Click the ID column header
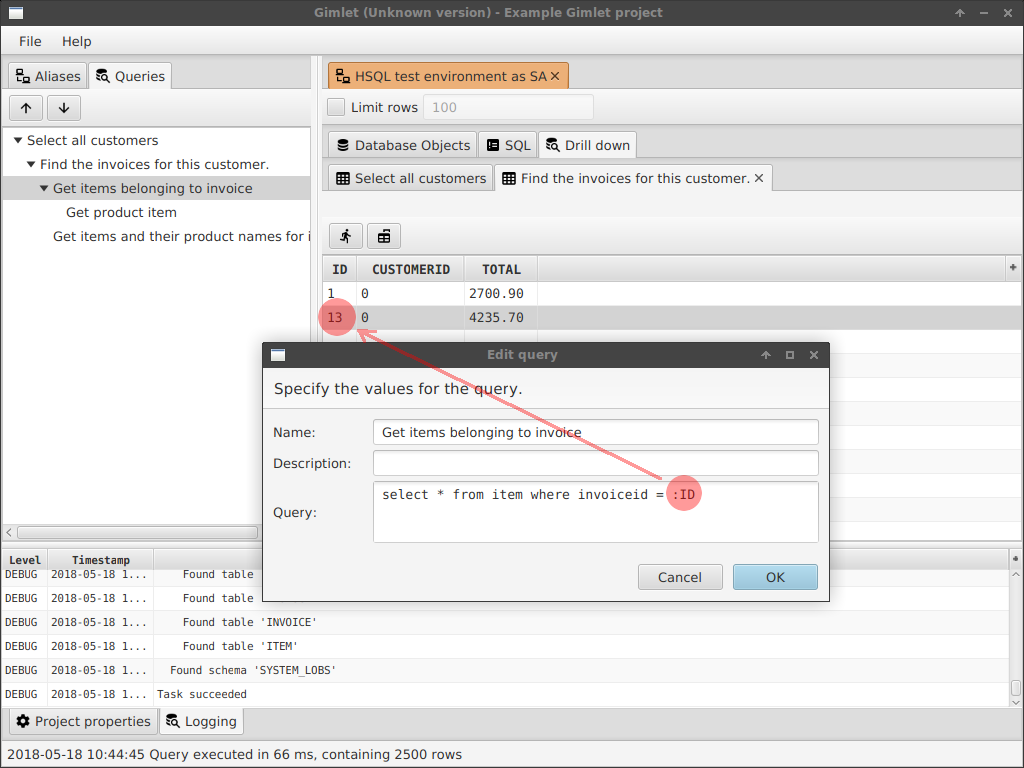 [340, 269]
